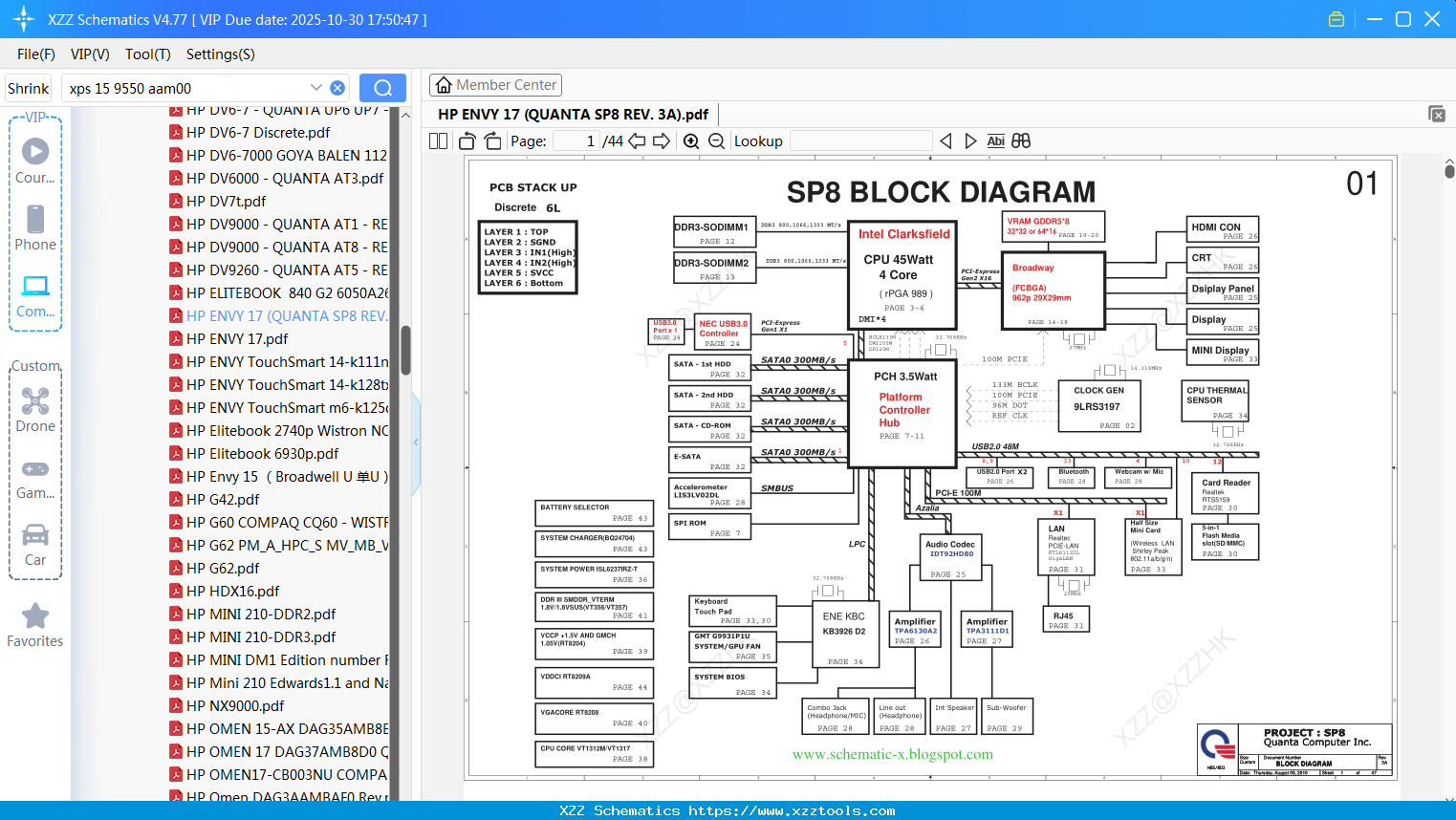Select the HP ENVY 17 QUANTA SP8 document tab

(573, 114)
